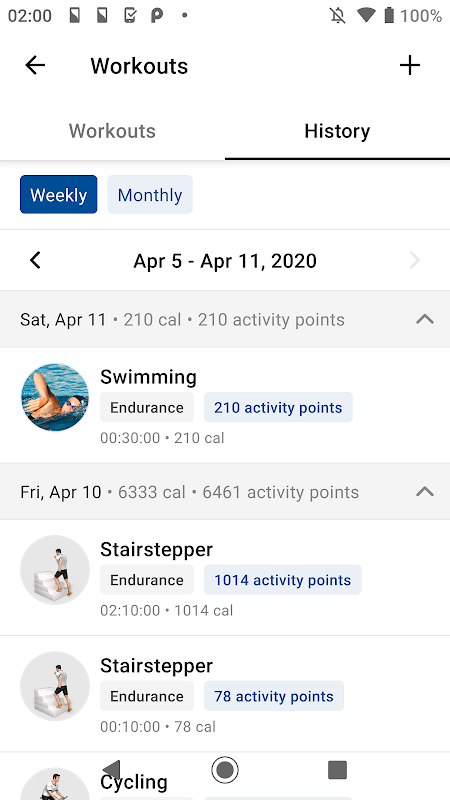Tap the 1014 activity points badge
The height and width of the screenshot is (800, 450).
pyautogui.click(x=283, y=580)
